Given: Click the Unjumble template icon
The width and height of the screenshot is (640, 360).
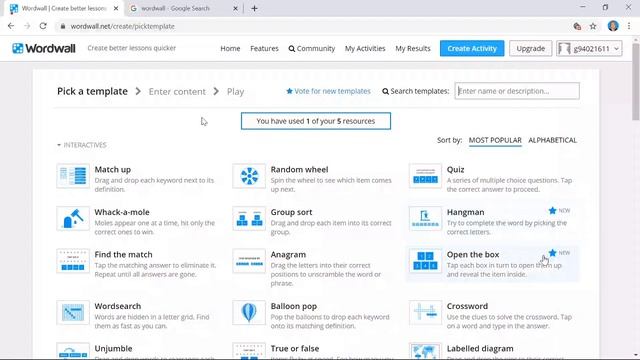Looking at the screenshot, I should pos(73,351).
